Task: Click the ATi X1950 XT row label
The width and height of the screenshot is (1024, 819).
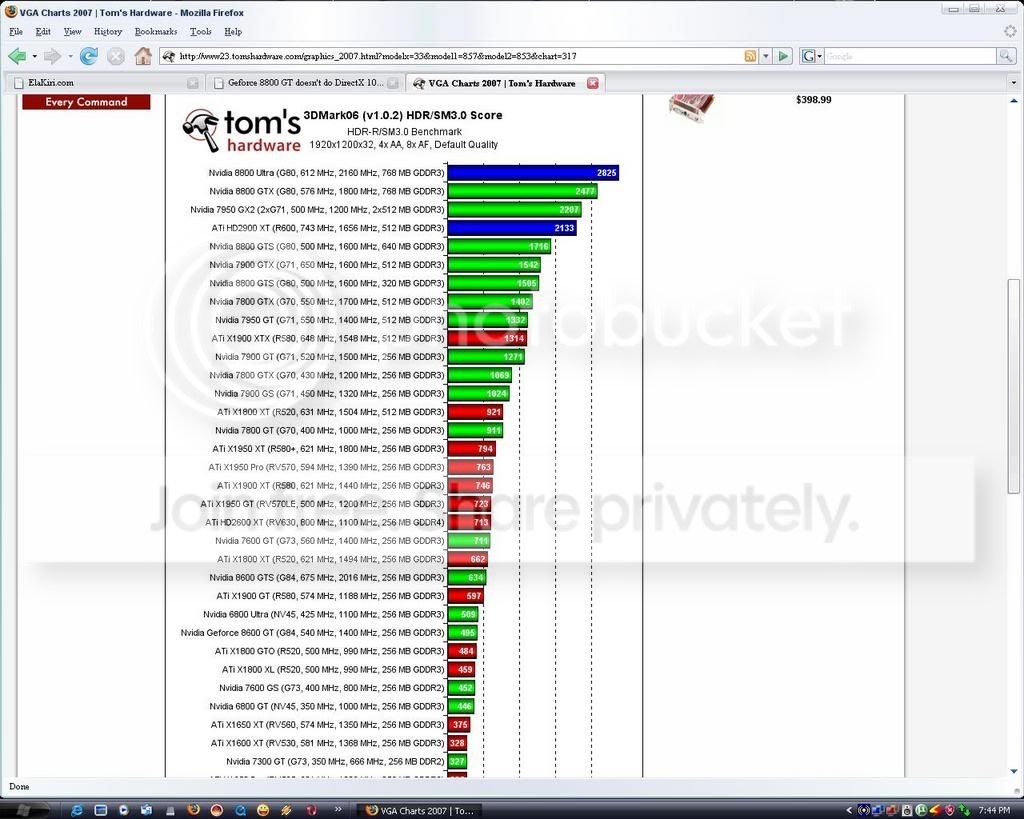Action: (328, 449)
